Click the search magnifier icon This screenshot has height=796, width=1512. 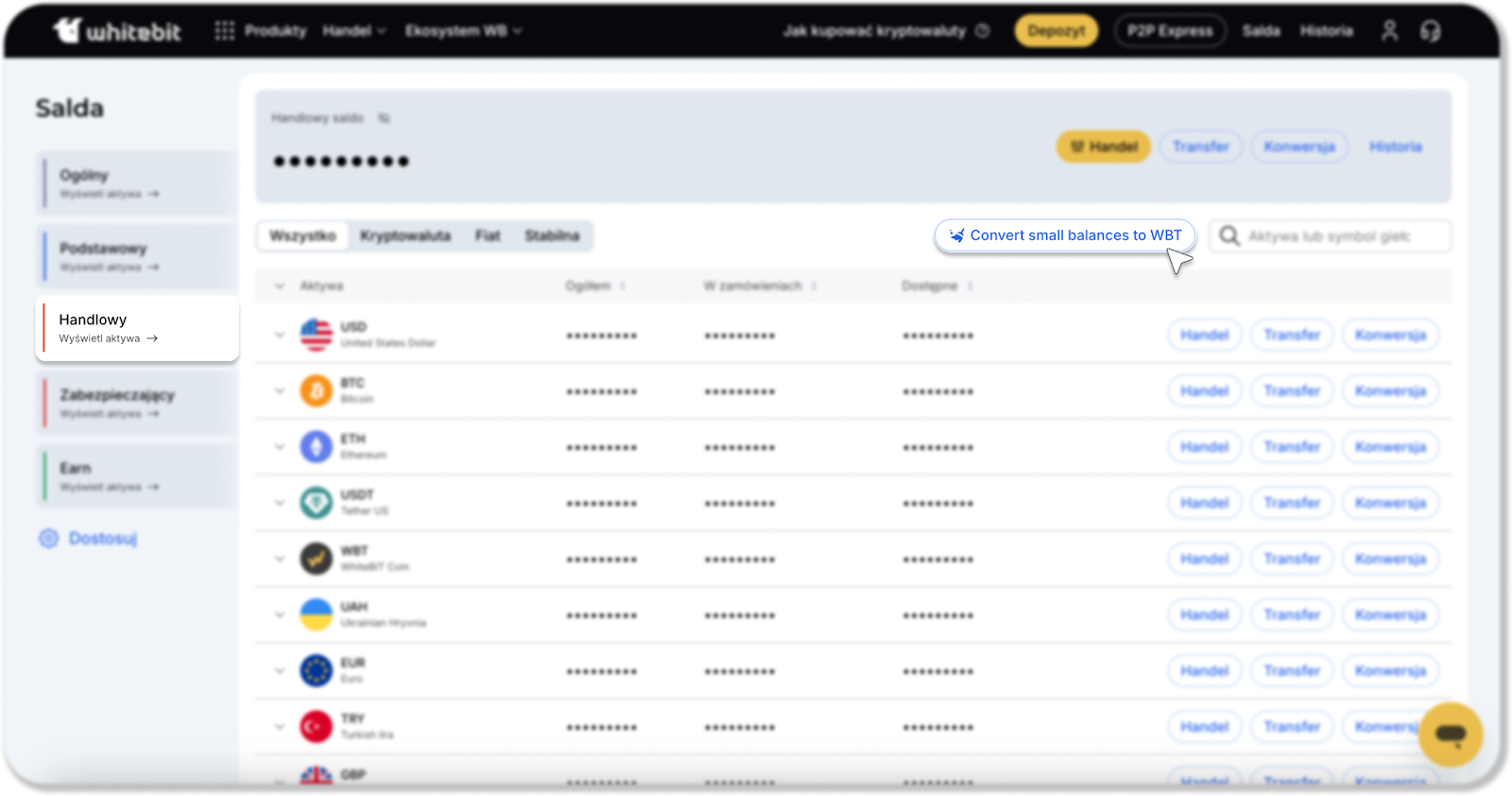1228,235
